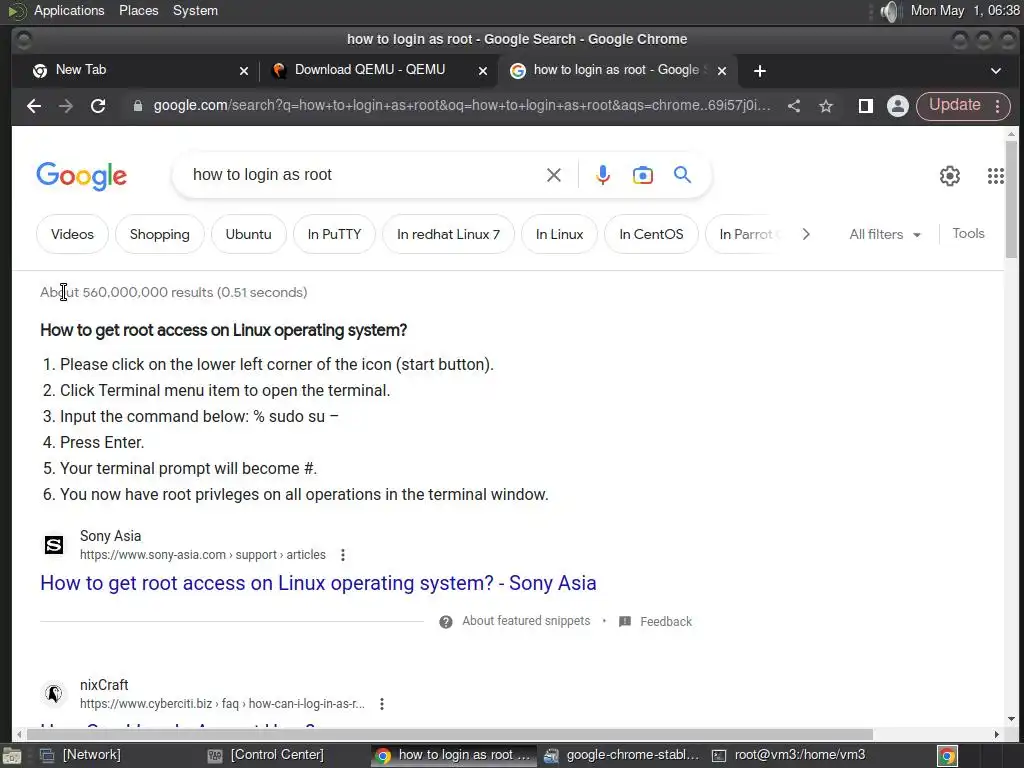Expand the All filters dropdown
Viewport: 1024px width, 768px height.
[x=885, y=234]
